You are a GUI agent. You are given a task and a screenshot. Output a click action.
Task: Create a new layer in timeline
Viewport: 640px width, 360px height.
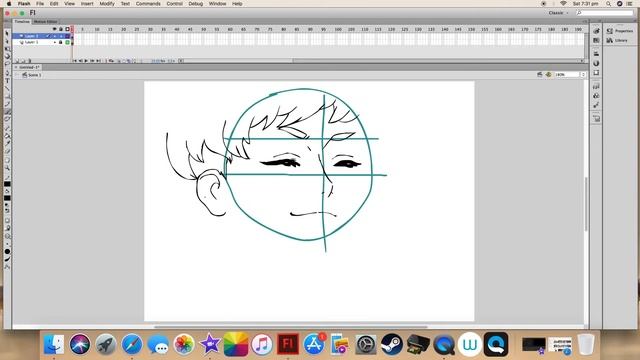[x=17, y=61]
